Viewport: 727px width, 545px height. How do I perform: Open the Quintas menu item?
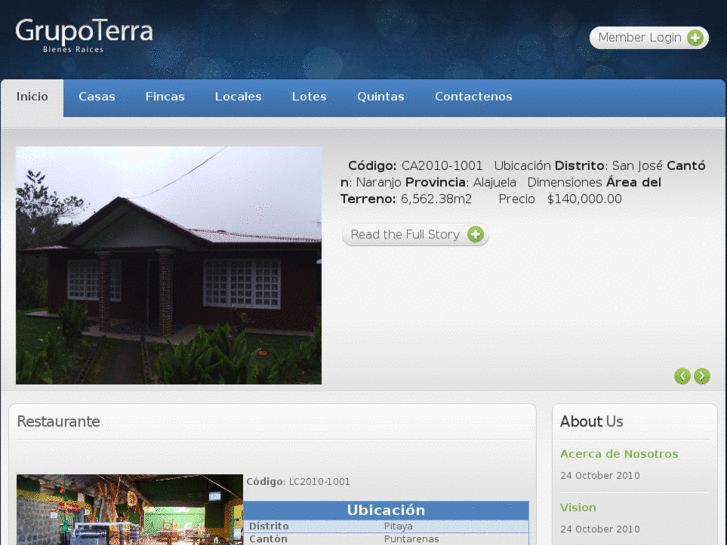[x=380, y=96]
